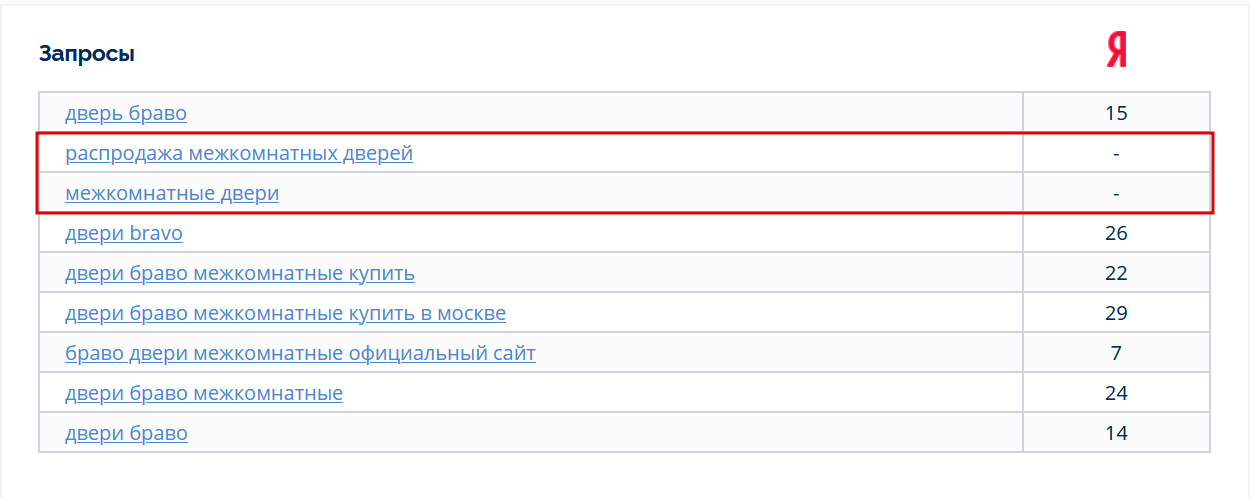
Task: Select position value 26 cell
Action: tap(1116, 233)
